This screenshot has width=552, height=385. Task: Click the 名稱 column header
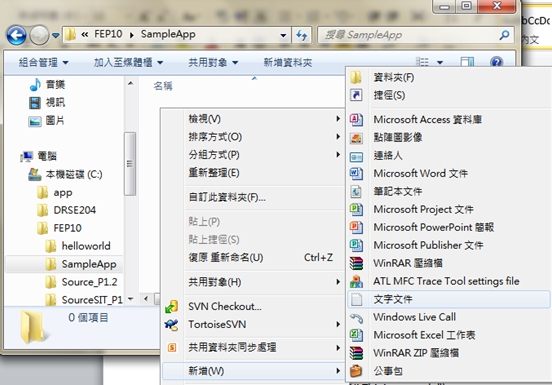163,86
